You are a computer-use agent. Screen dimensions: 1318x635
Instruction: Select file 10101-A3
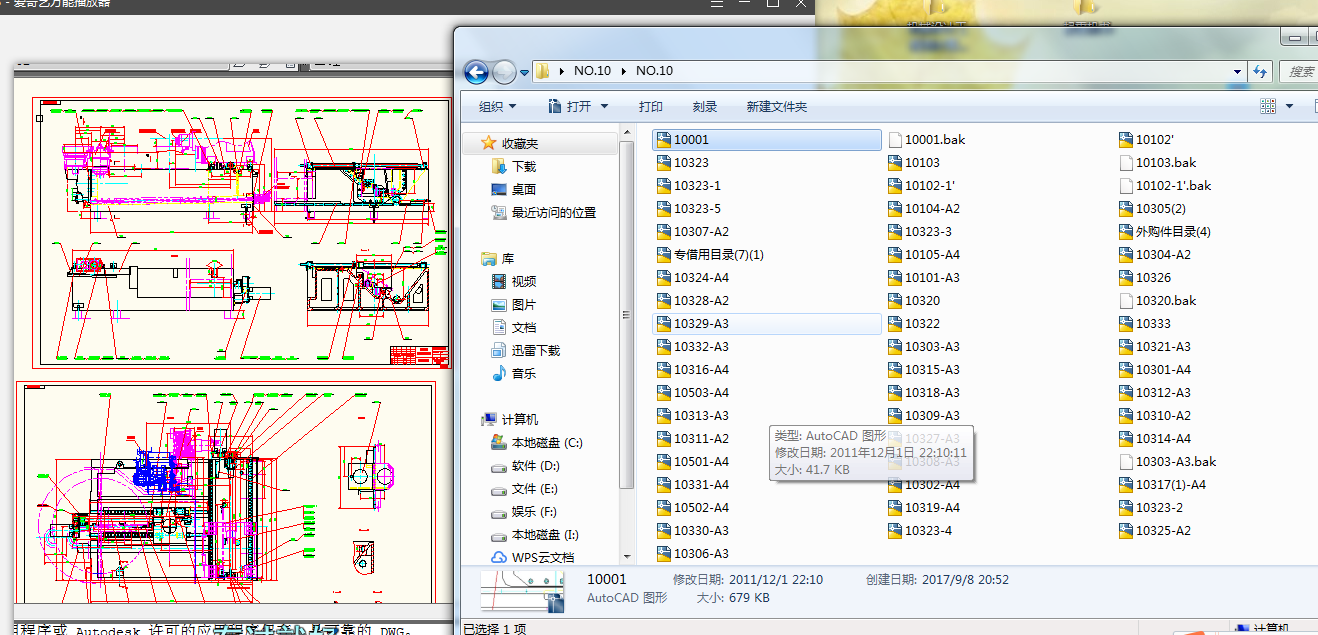coord(924,278)
